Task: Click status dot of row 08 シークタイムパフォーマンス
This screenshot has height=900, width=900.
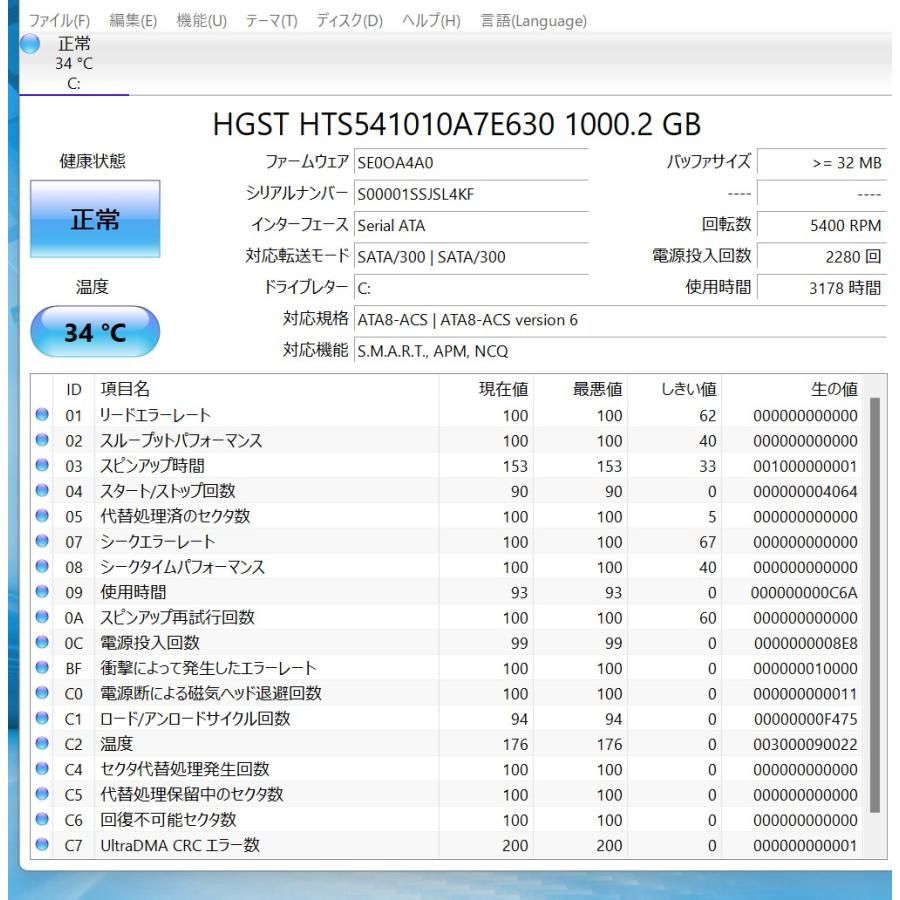Action: pyautogui.click(x=42, y=566)
